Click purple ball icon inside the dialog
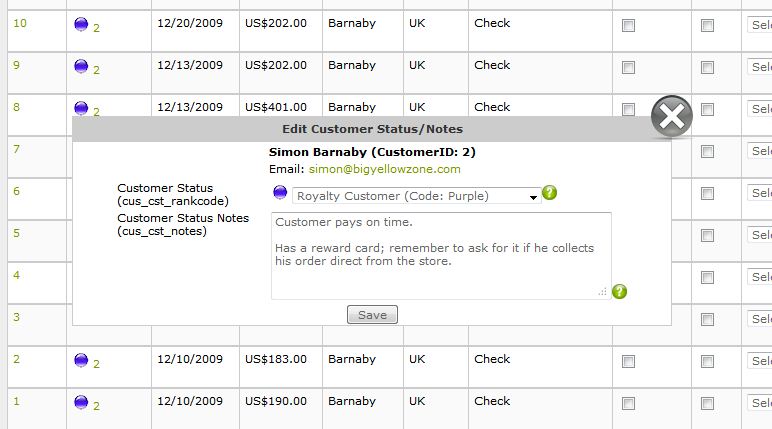 pos(280,193)
